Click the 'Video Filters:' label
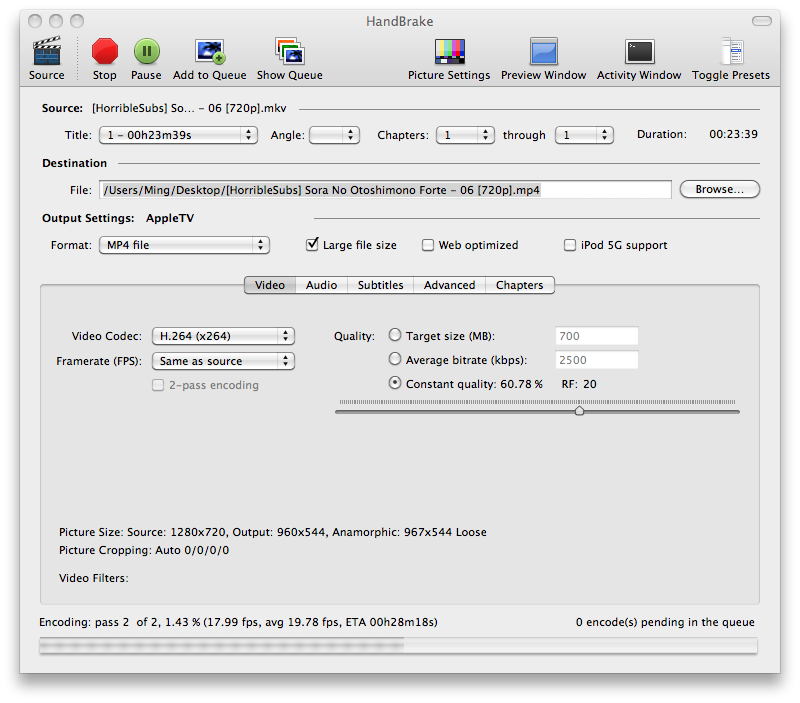 [93, 578]
